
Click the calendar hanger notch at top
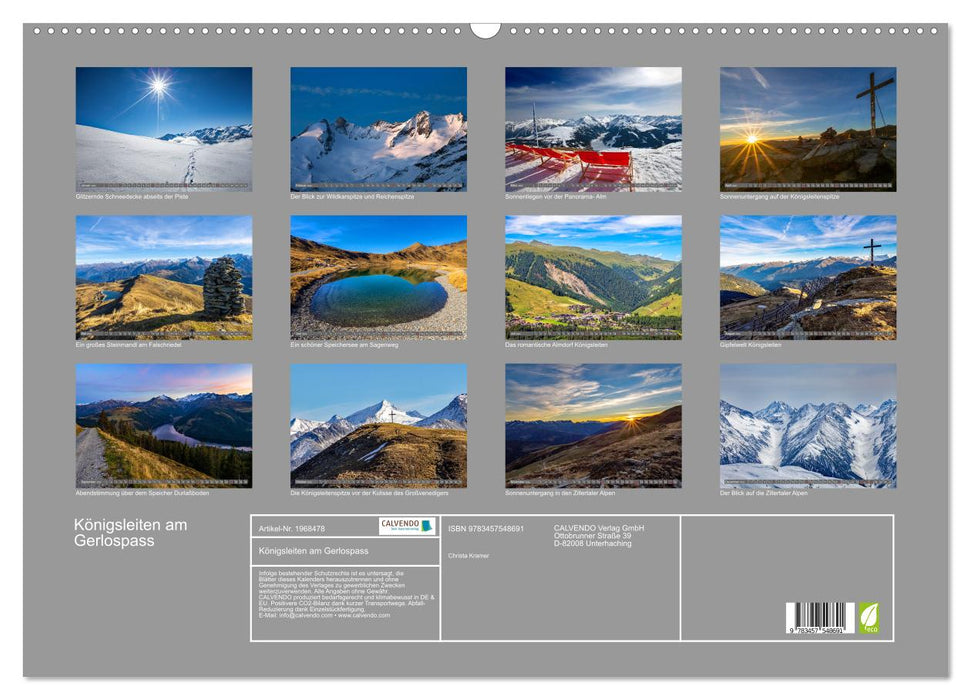click(485, 30)
